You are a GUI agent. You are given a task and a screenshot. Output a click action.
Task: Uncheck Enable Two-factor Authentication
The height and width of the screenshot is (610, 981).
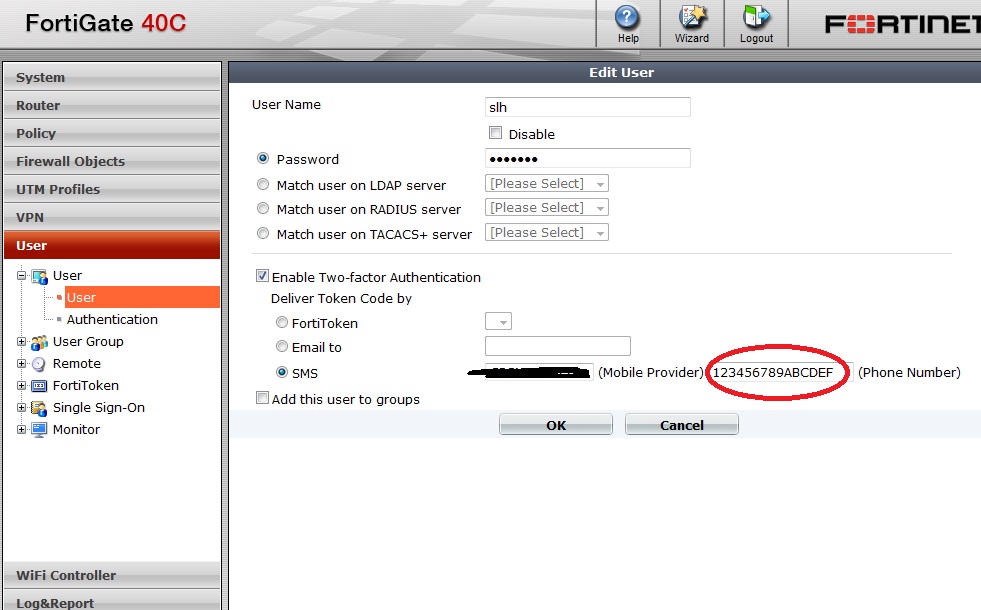[262, 276]
